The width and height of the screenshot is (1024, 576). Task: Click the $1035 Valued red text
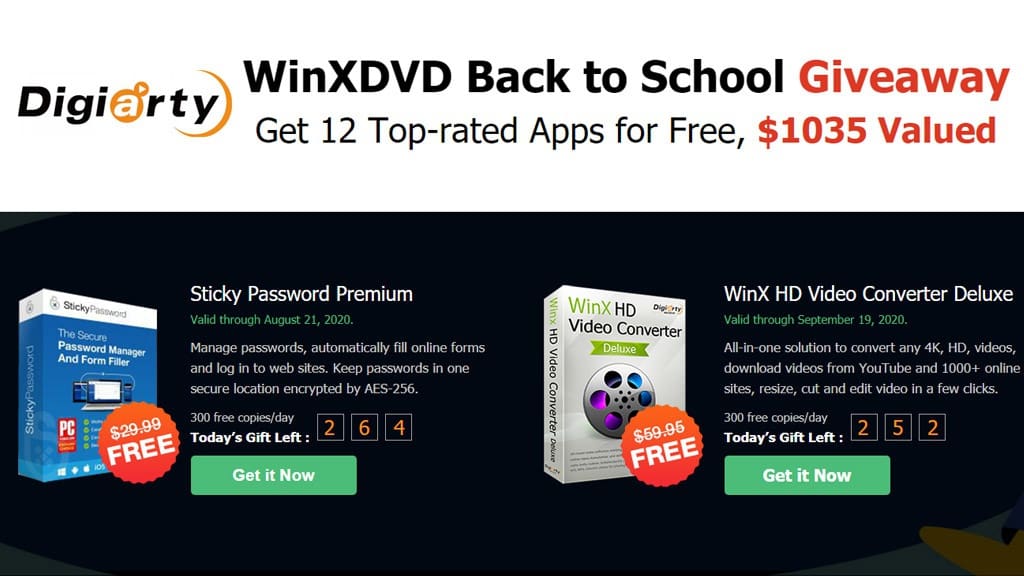877,131
